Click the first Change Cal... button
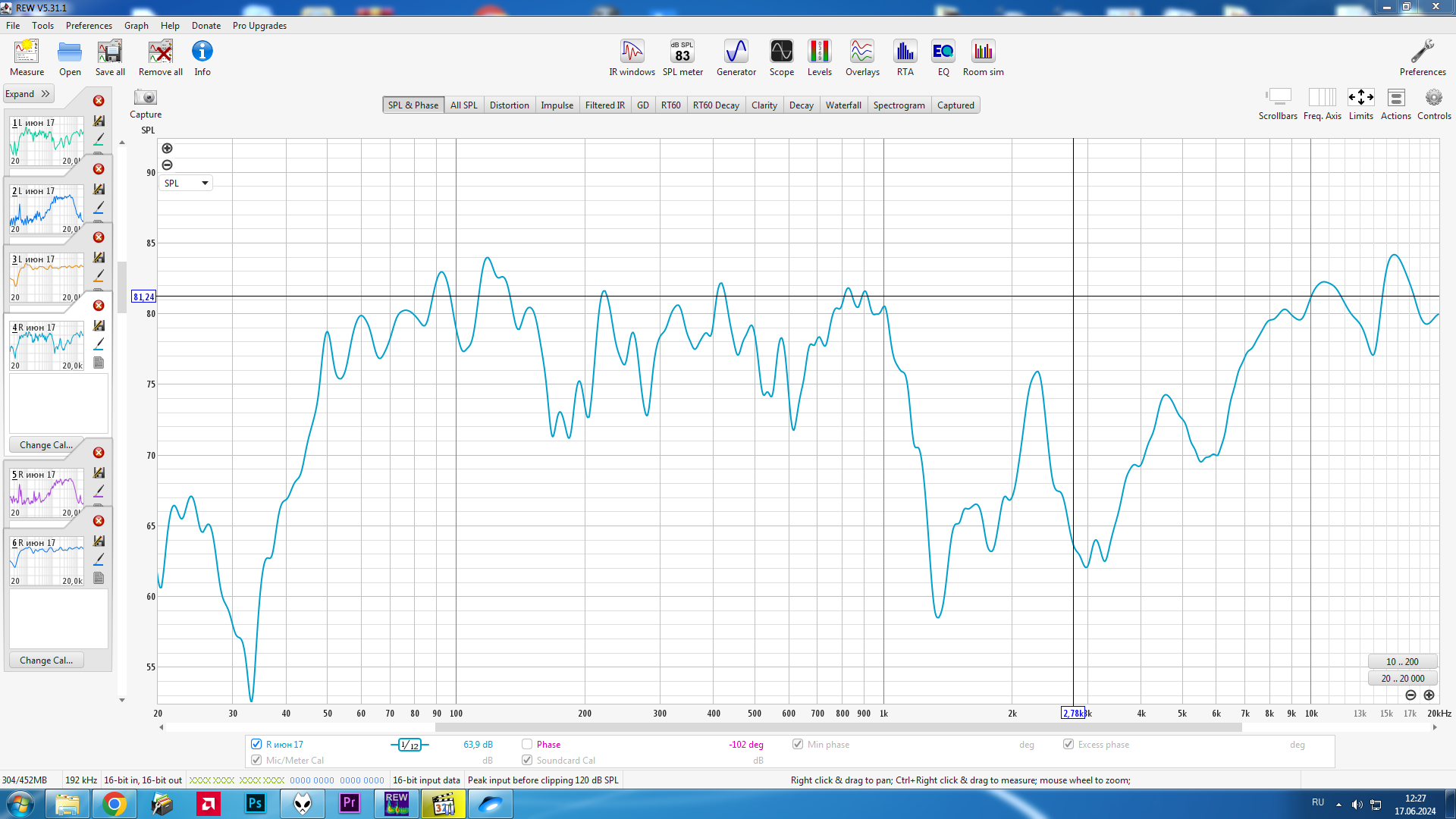 (x=46, y=445)
